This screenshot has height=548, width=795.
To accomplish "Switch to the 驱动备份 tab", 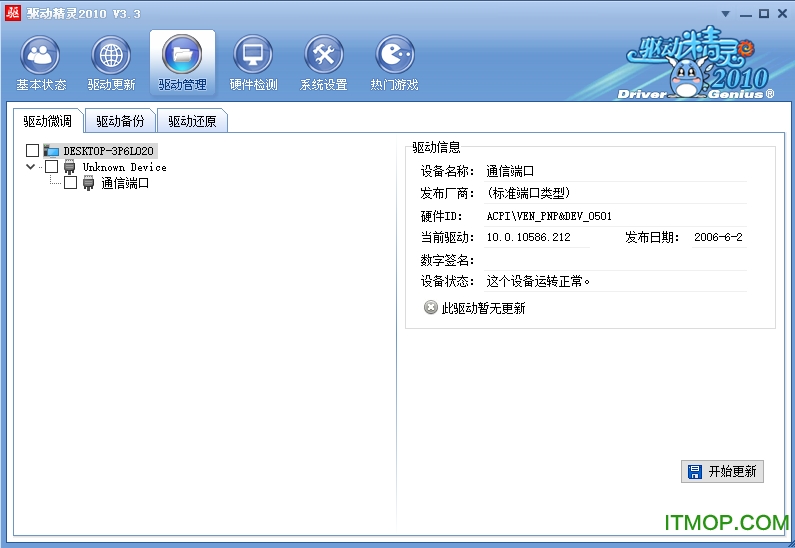I will [120, 121].
